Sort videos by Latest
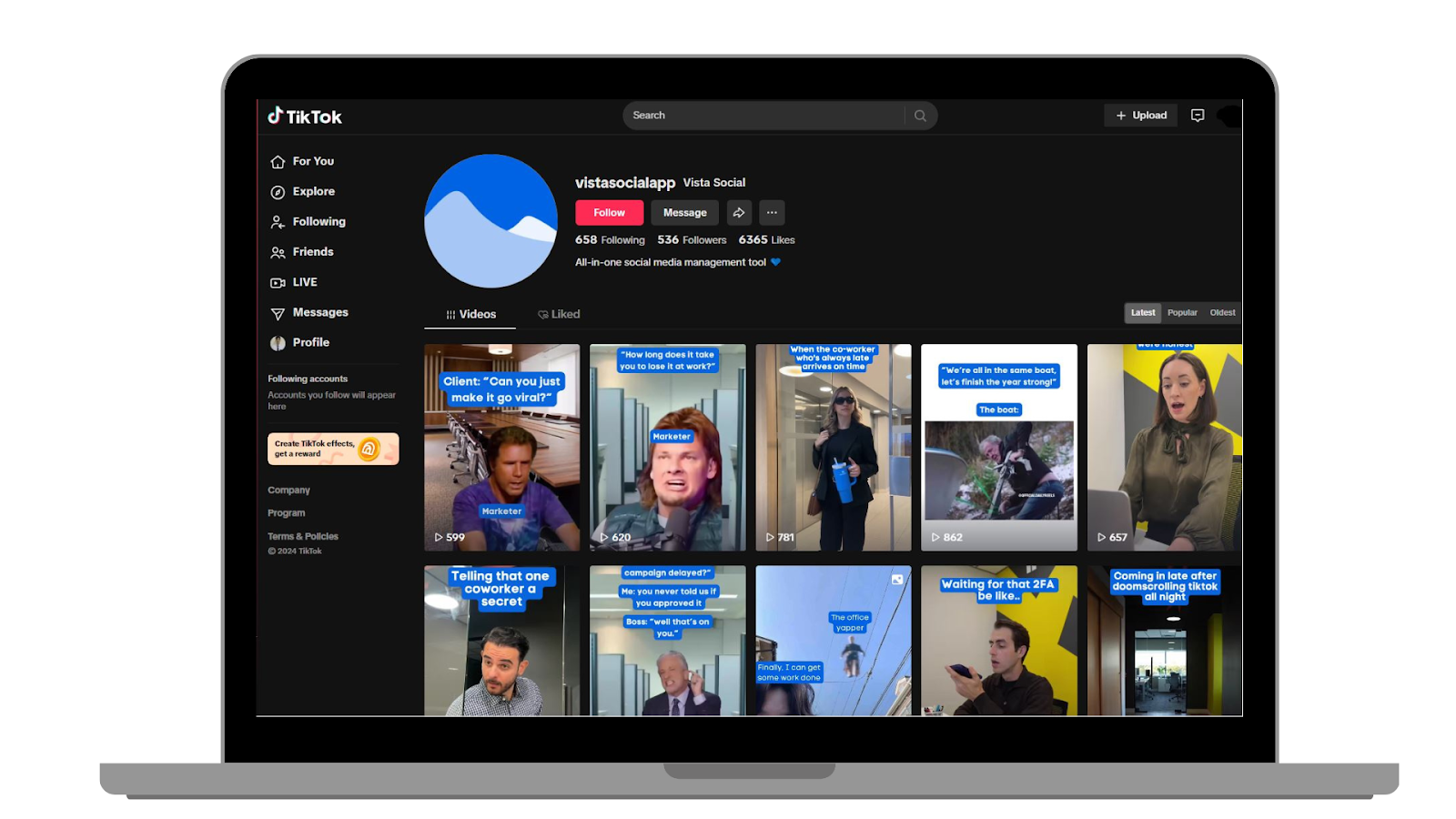This screenshot has height=819, width=1456. pos(1143,312)
